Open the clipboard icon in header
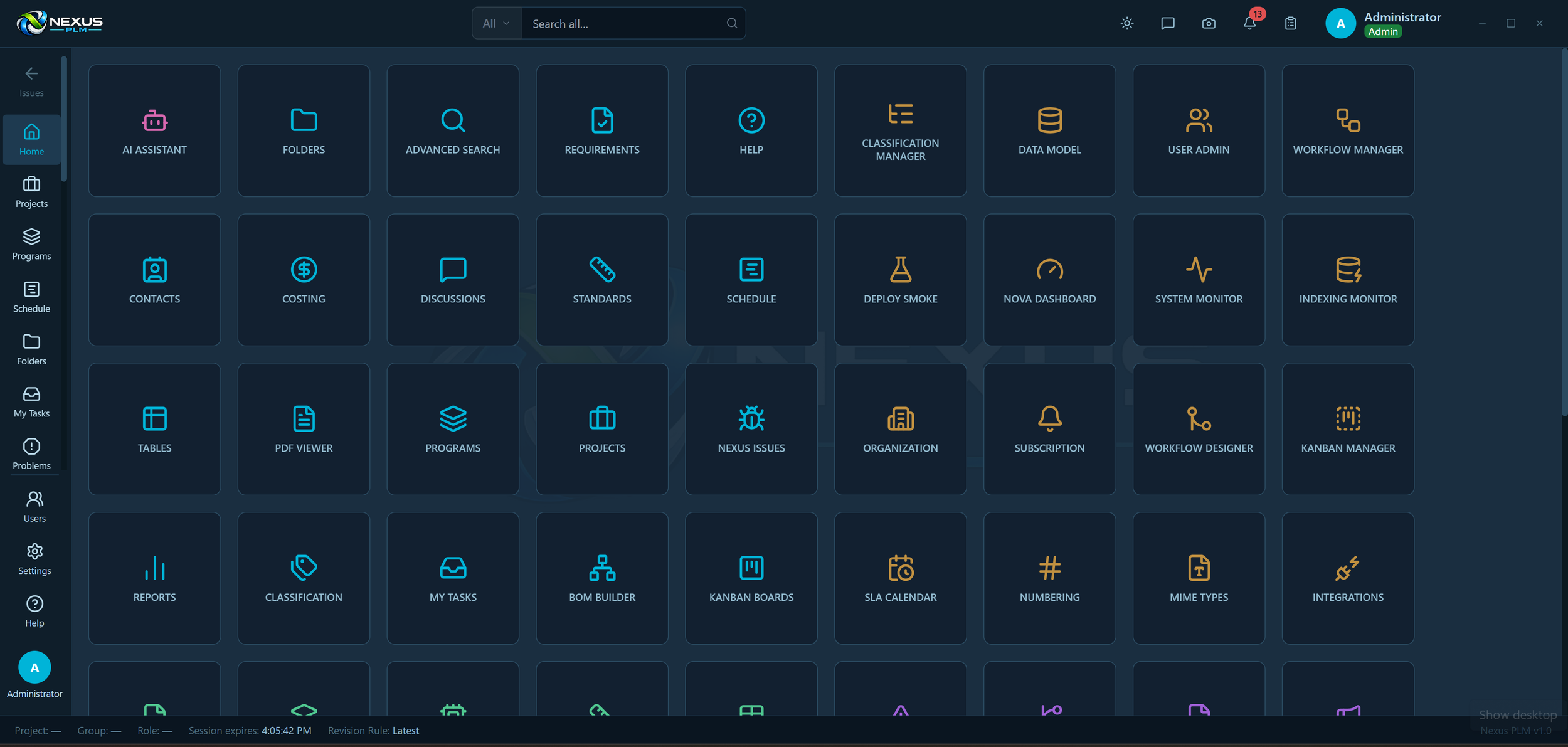This screenshot has height=747, width=1568. [1290, 23]
